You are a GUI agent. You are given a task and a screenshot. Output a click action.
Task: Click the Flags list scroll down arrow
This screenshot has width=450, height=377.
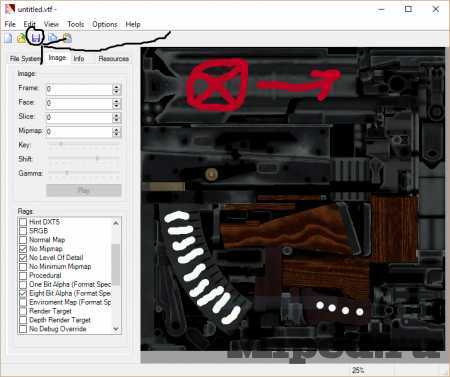click(116, 329)
